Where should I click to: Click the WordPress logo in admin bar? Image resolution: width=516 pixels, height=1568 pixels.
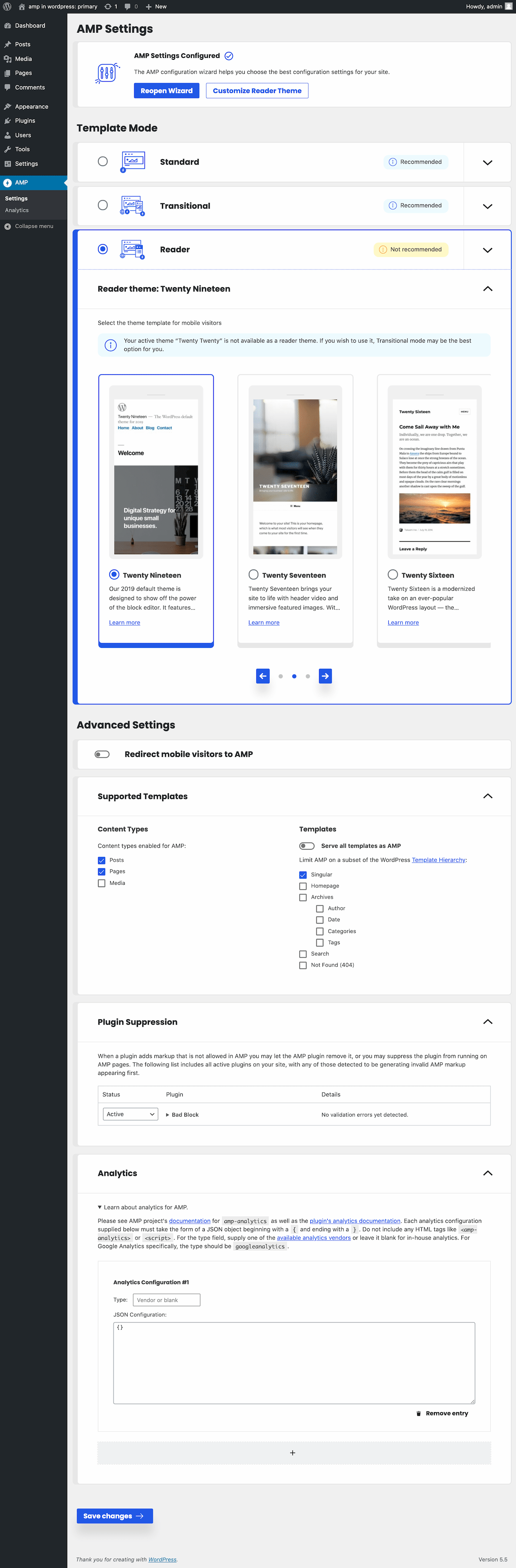(7, 7)
